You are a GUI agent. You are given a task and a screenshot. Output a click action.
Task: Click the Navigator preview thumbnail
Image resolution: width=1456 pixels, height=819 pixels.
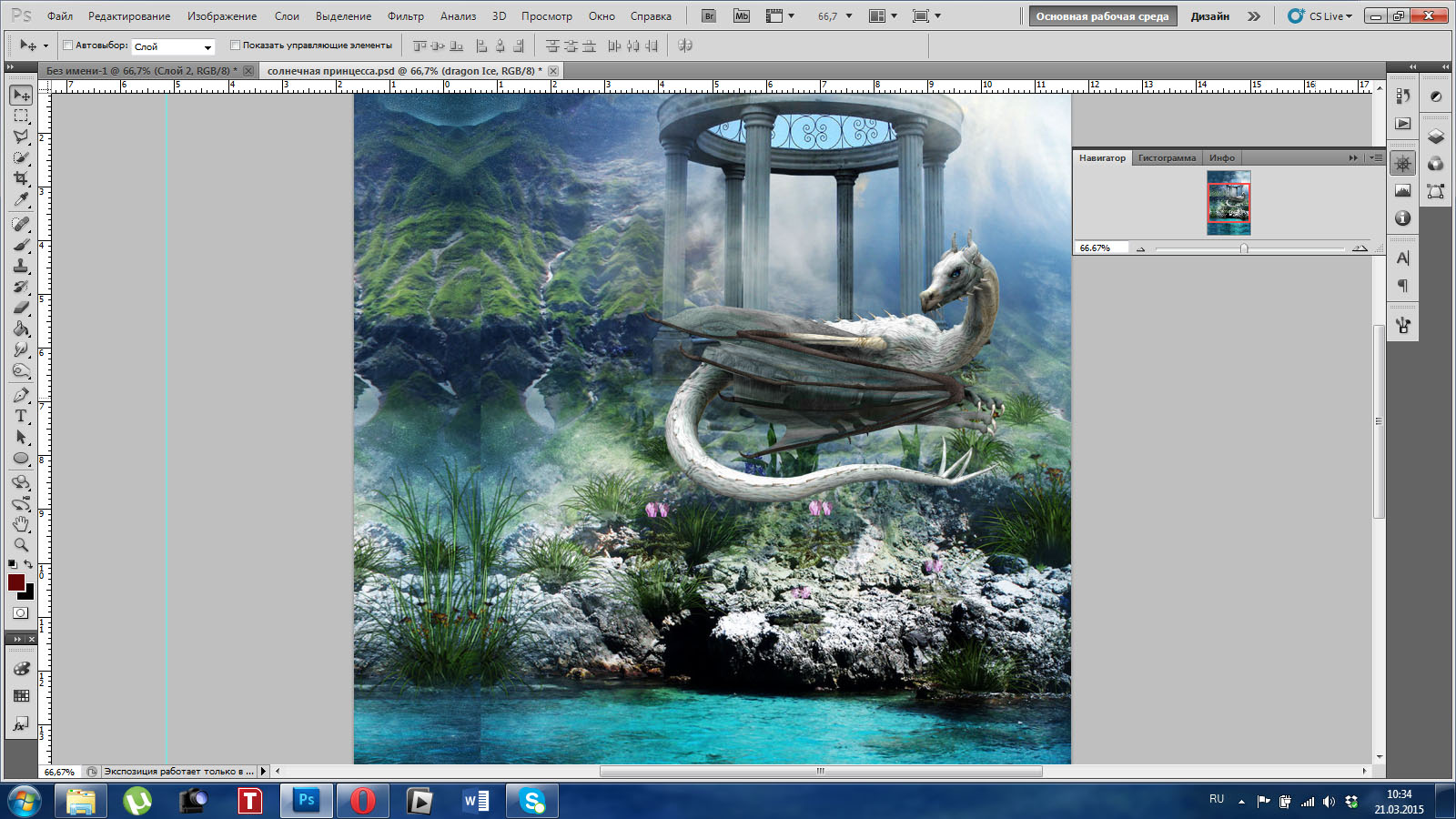point(1228,203)
